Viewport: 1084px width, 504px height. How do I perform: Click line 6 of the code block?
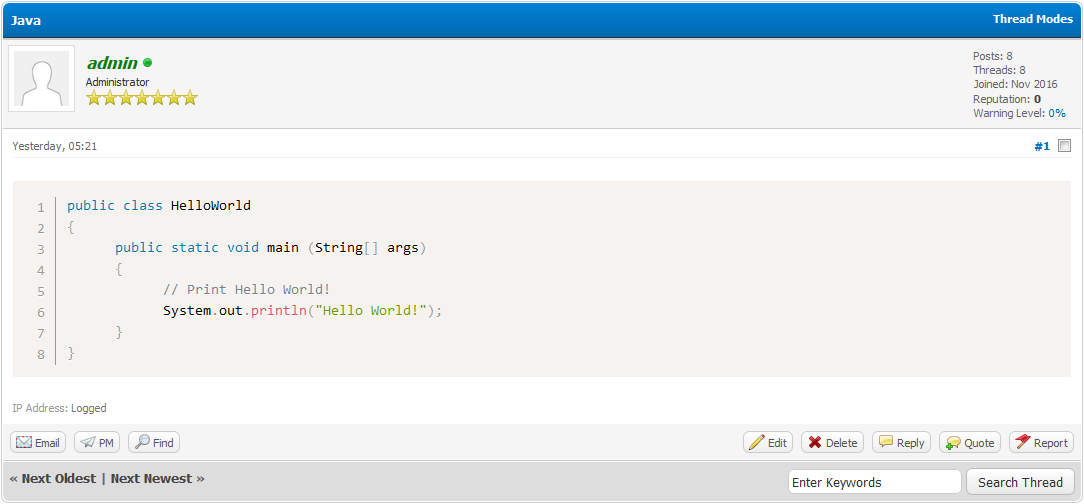(302, 311)
